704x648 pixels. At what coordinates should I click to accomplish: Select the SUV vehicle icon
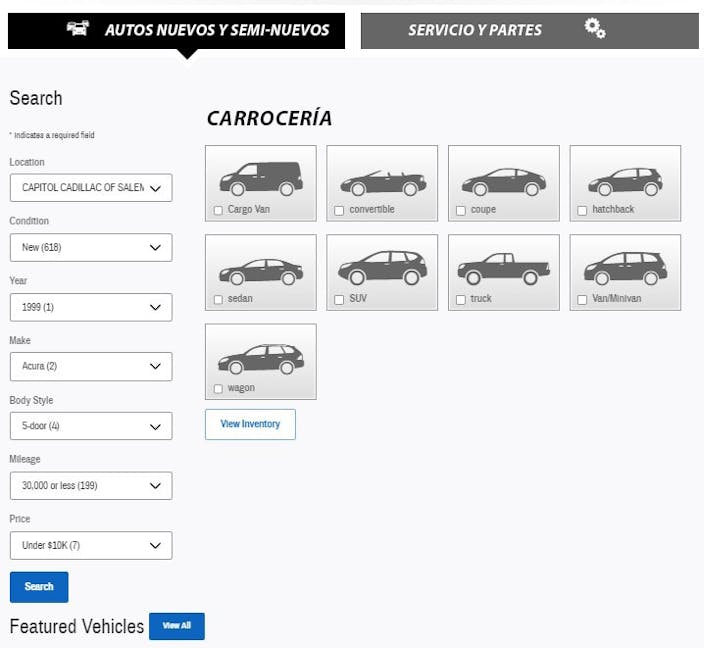[x=382, y=267]
